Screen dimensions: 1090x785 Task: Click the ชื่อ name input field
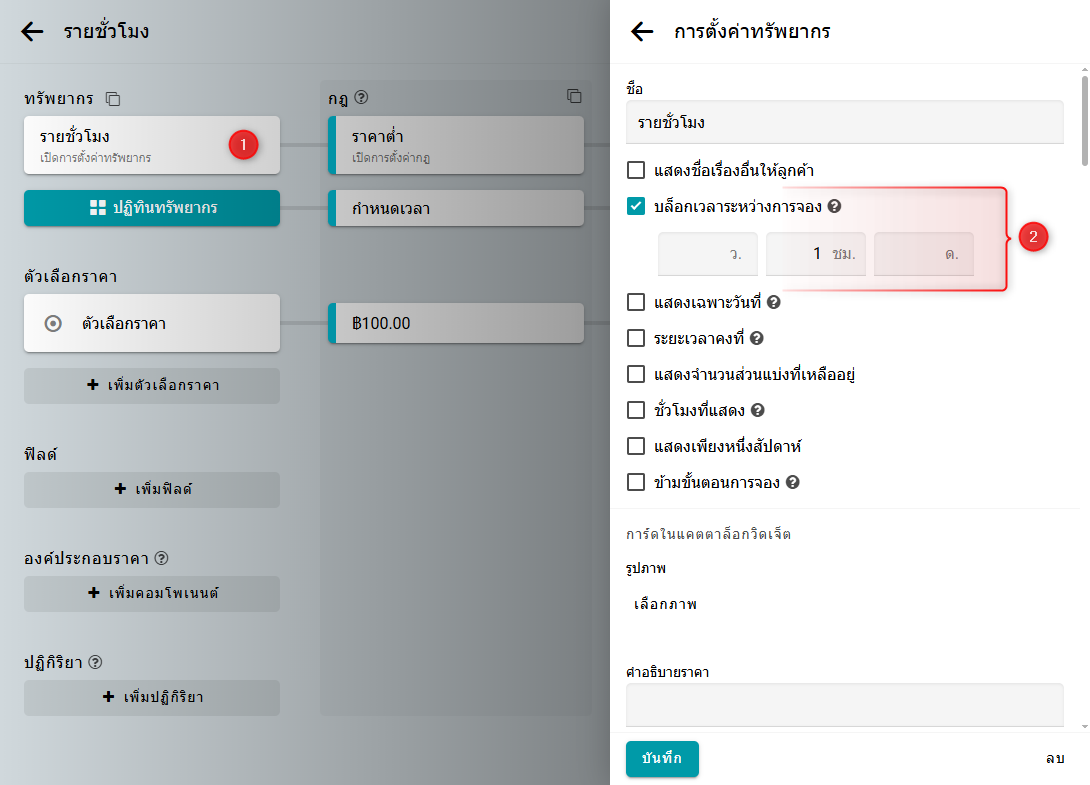pos(844,123)
